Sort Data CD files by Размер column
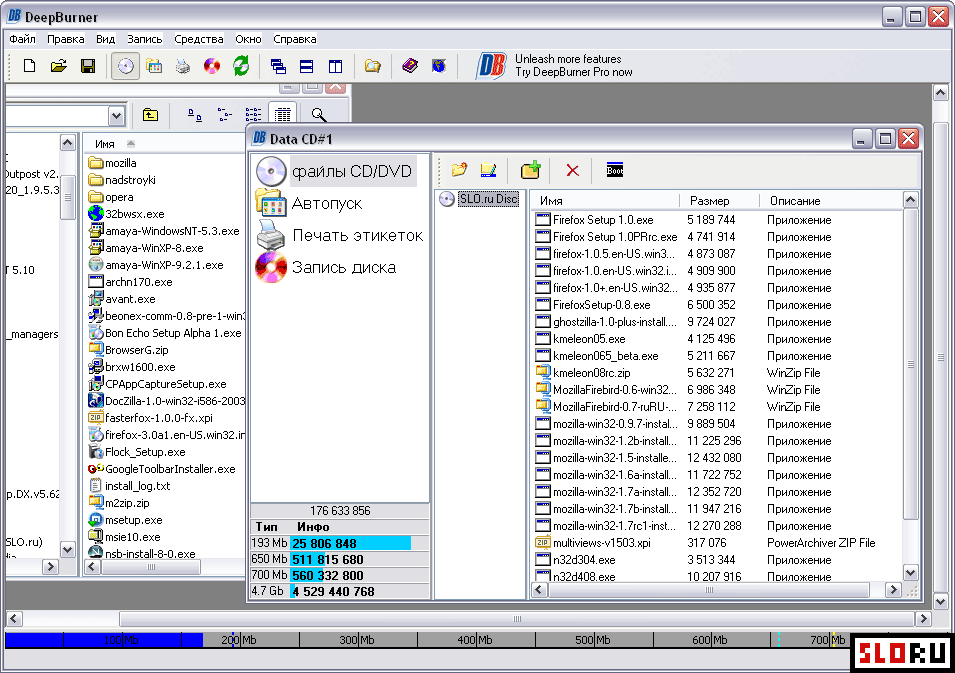Viewport: 955px width, 673px height. (719, 200)
